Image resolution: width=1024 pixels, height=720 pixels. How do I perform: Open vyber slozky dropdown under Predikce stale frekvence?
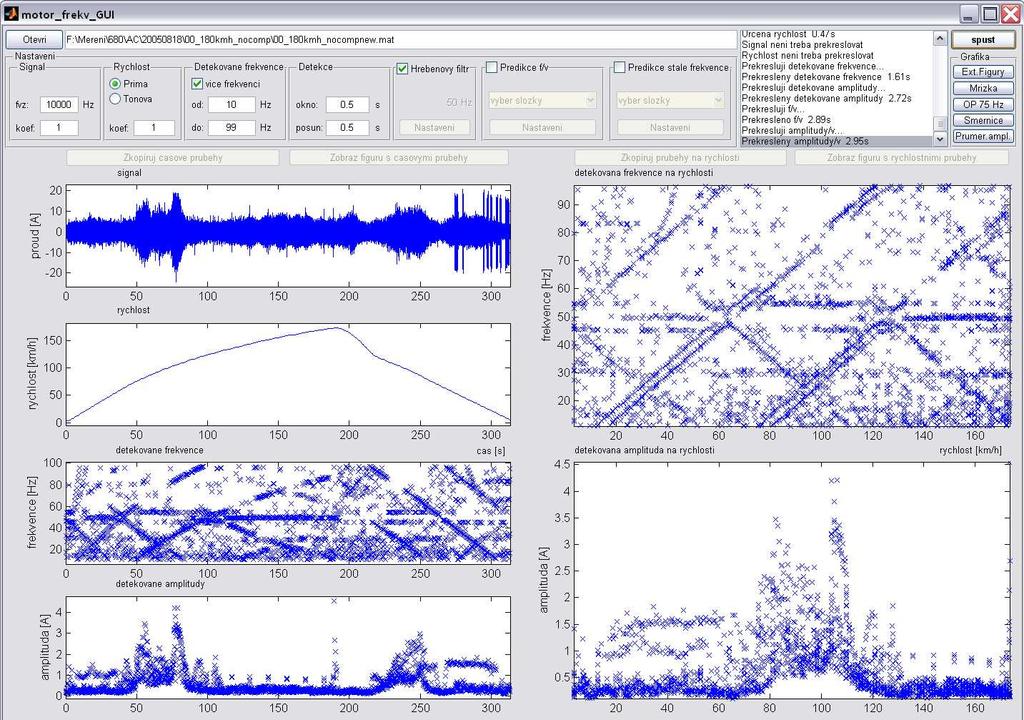pyautogui.click(x=670, y=101)
